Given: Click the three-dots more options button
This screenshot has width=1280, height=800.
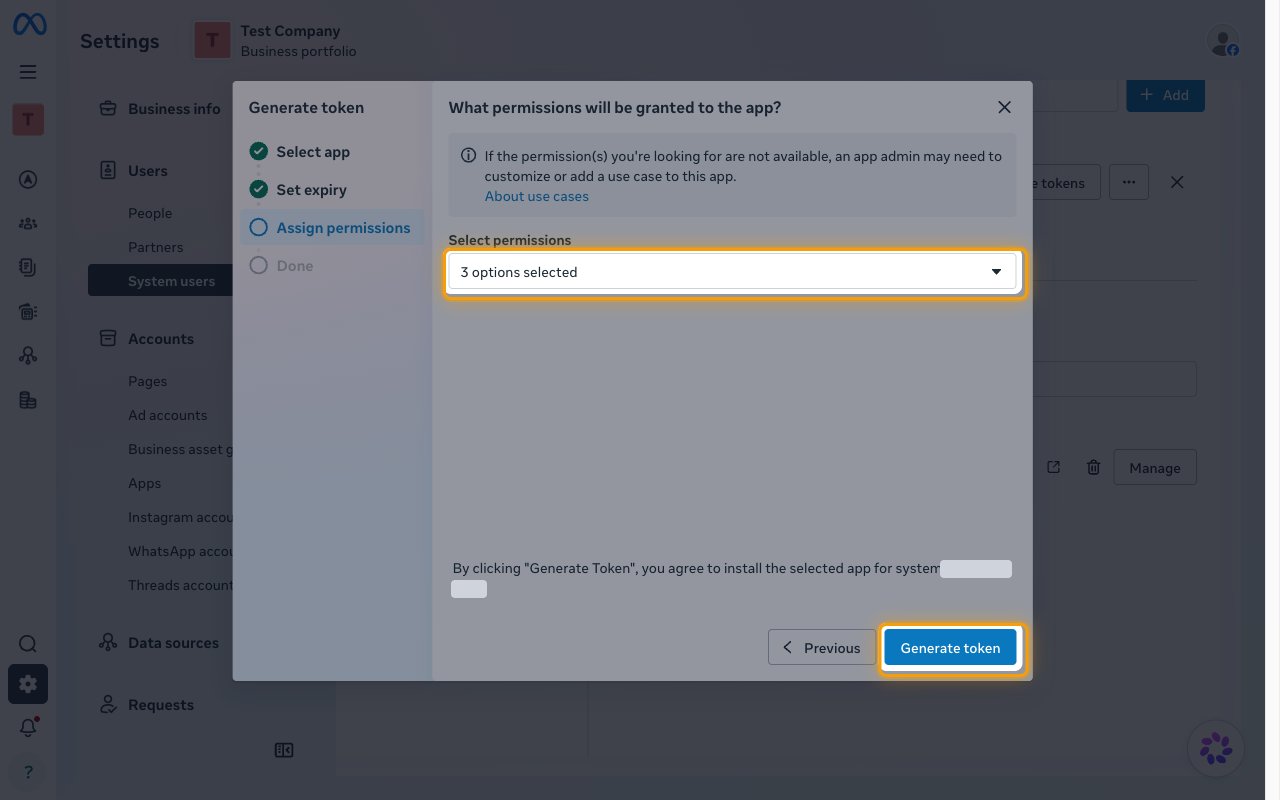Looking at the screenshot, I should click(x=1129, y=182).
